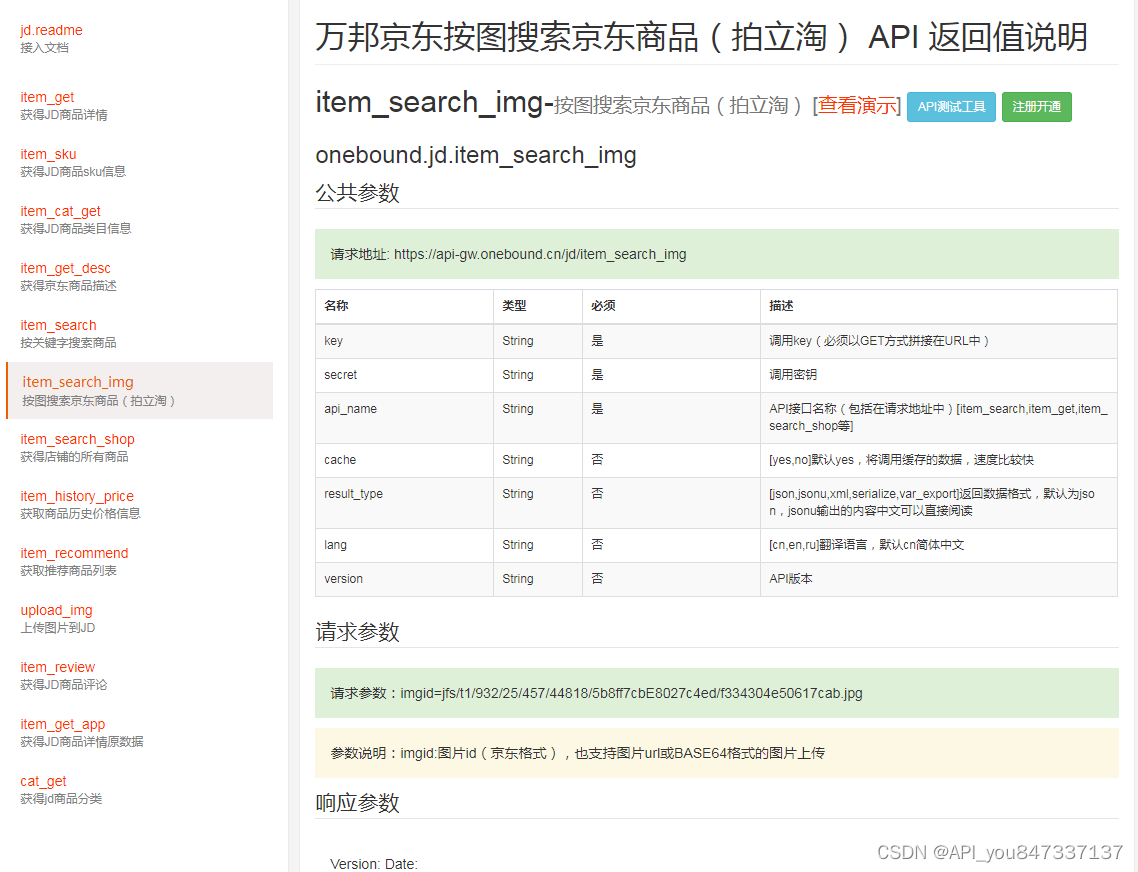1138x872 pixels.
Task: Click the 'Version: Date:' text
Action: 373,864
